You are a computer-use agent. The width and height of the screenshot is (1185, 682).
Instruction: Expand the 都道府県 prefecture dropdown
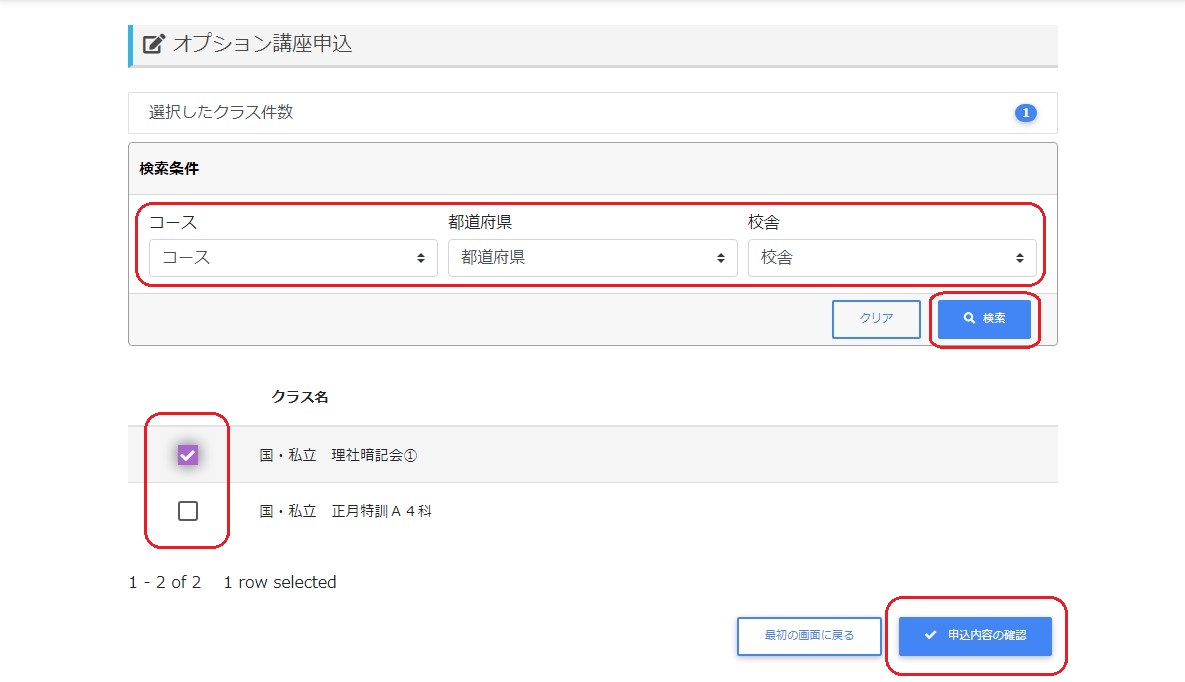point(592,258)
